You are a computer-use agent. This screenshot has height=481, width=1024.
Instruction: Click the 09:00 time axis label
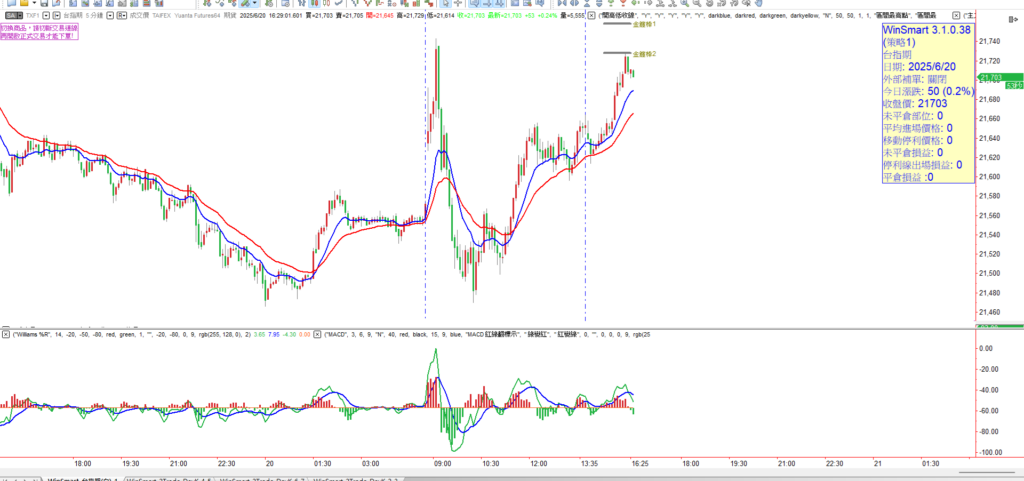443,463
